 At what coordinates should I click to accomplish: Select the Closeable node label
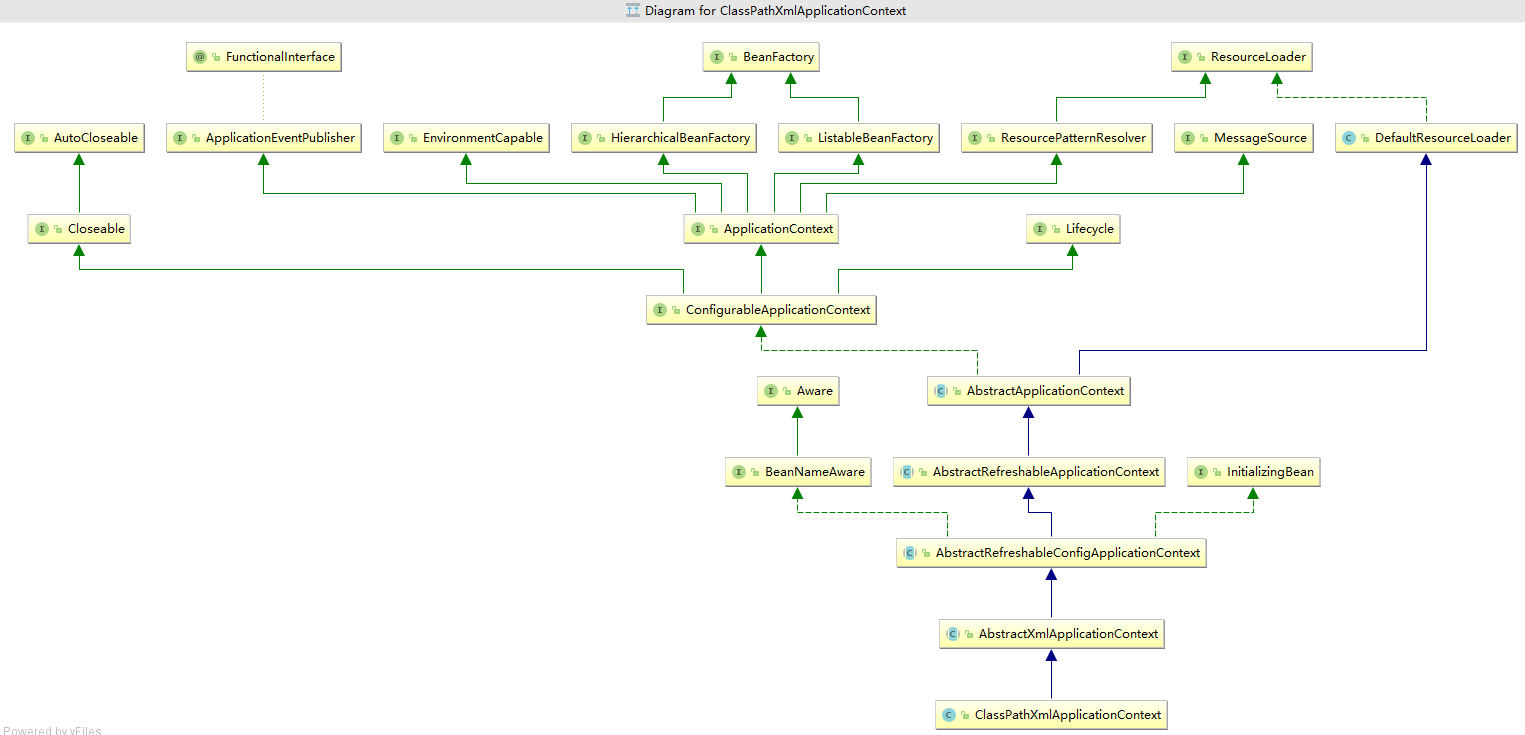[x=96, y=229]
